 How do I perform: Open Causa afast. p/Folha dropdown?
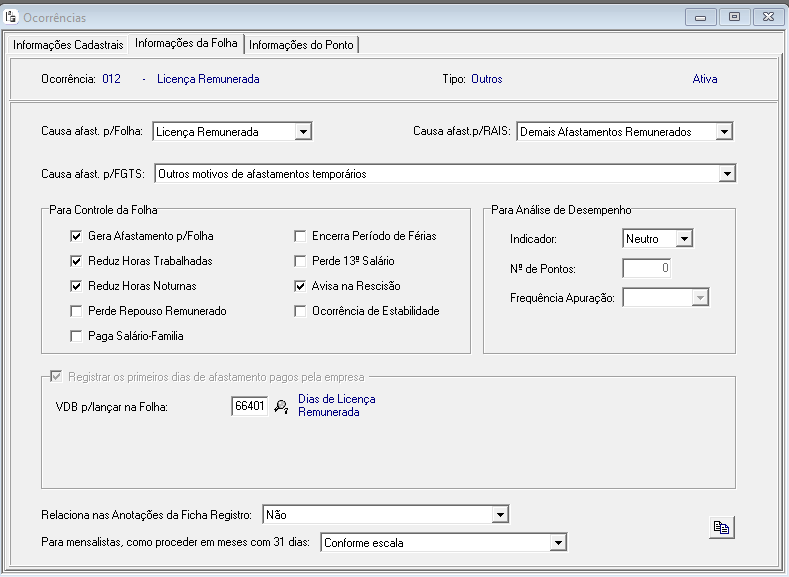304,131
